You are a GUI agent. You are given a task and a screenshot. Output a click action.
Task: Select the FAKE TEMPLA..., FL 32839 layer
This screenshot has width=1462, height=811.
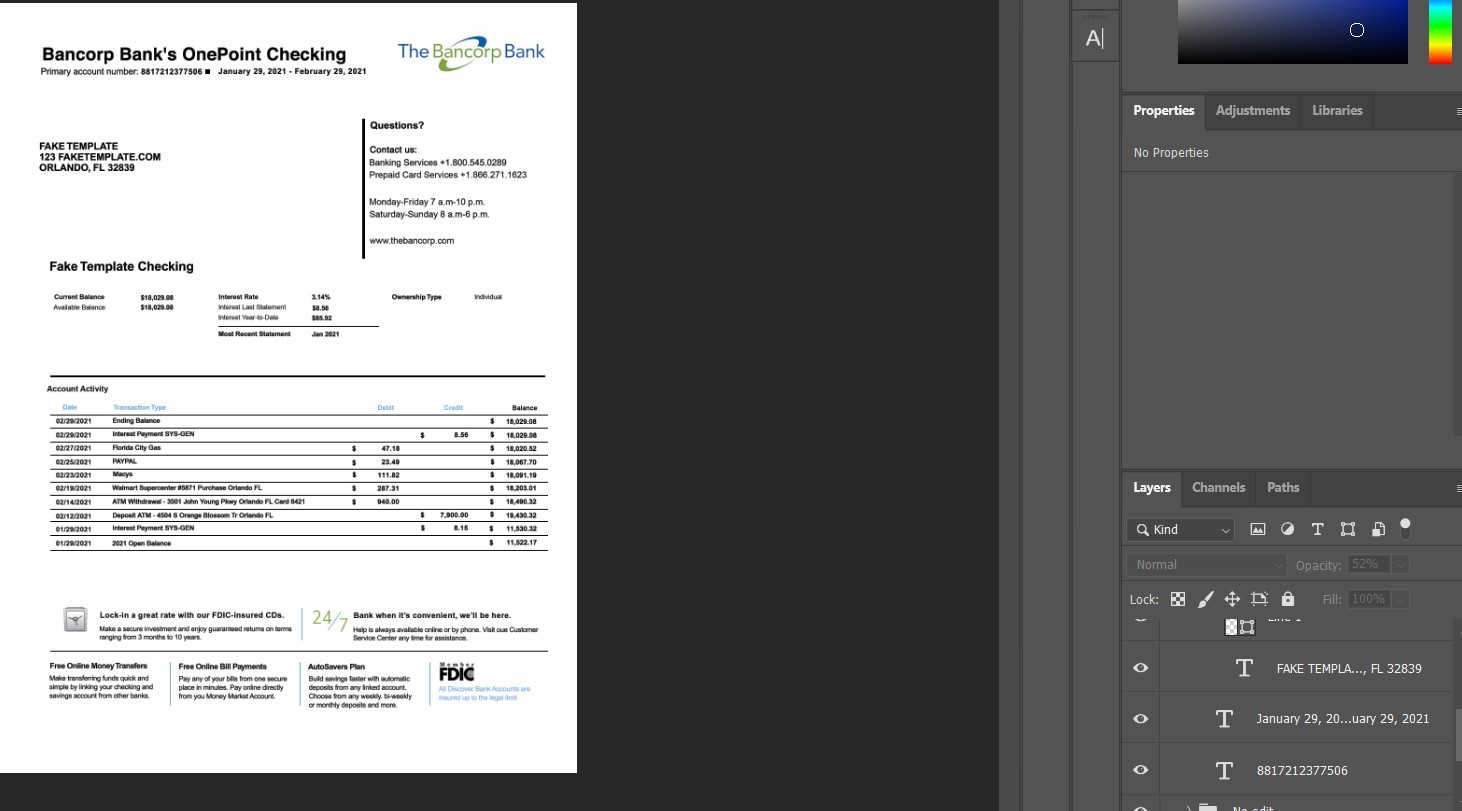1349,668
